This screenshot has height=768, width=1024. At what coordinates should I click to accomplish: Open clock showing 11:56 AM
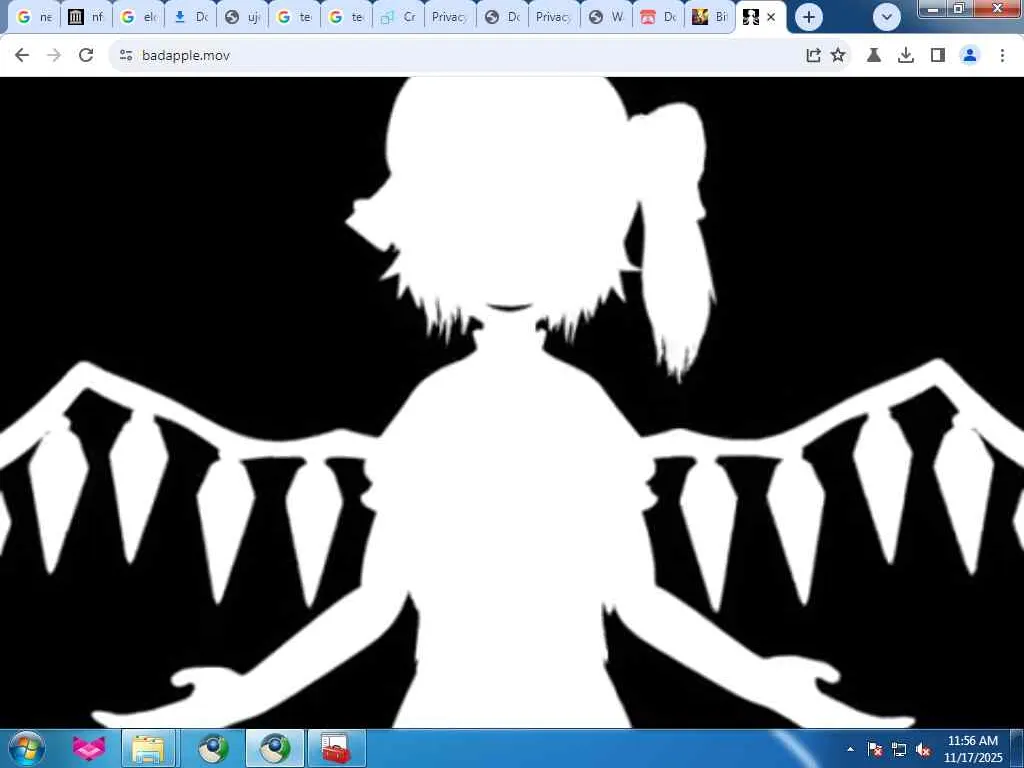[x=972, y=748]
